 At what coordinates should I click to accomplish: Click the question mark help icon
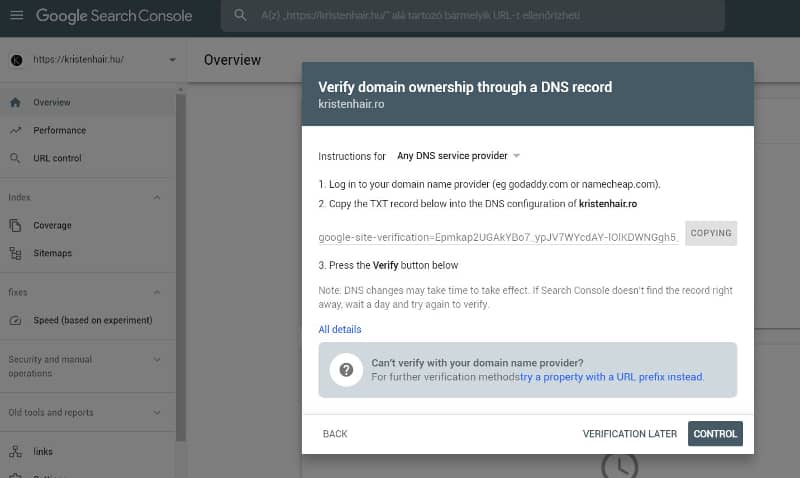[x=346, y=370]
